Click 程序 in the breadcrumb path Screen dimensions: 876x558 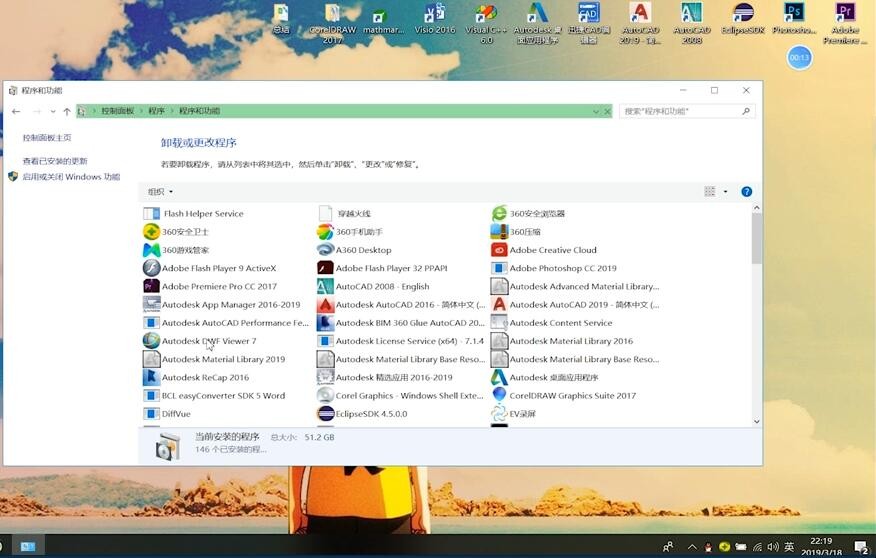pos(156,111)
